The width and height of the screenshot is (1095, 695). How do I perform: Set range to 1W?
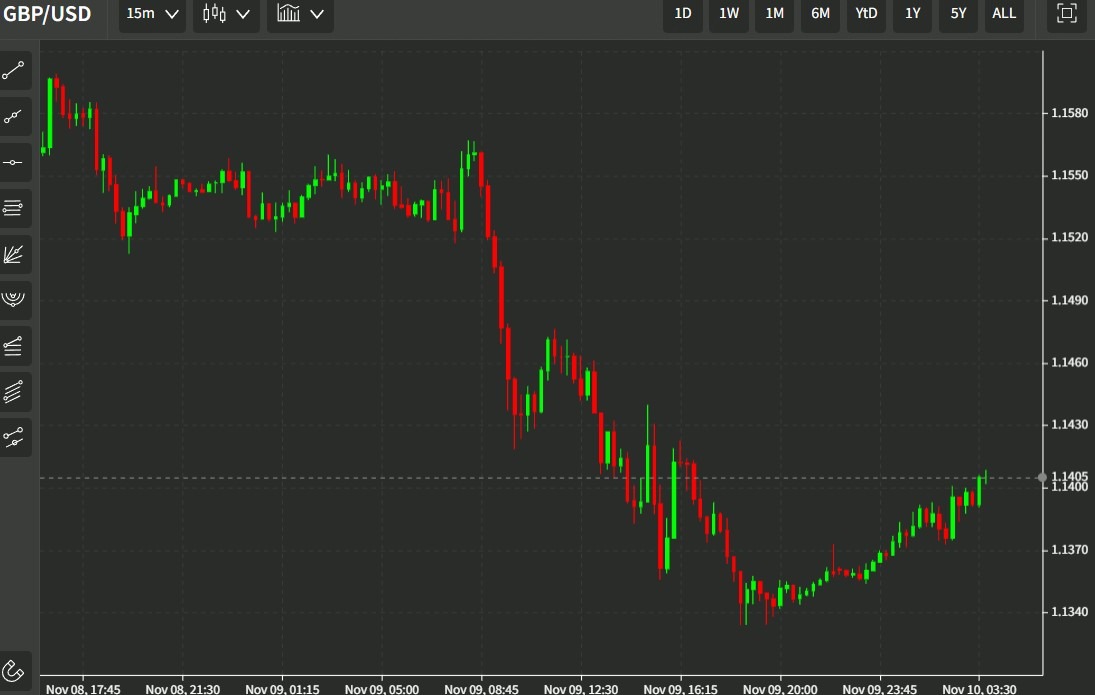(728, 14)
